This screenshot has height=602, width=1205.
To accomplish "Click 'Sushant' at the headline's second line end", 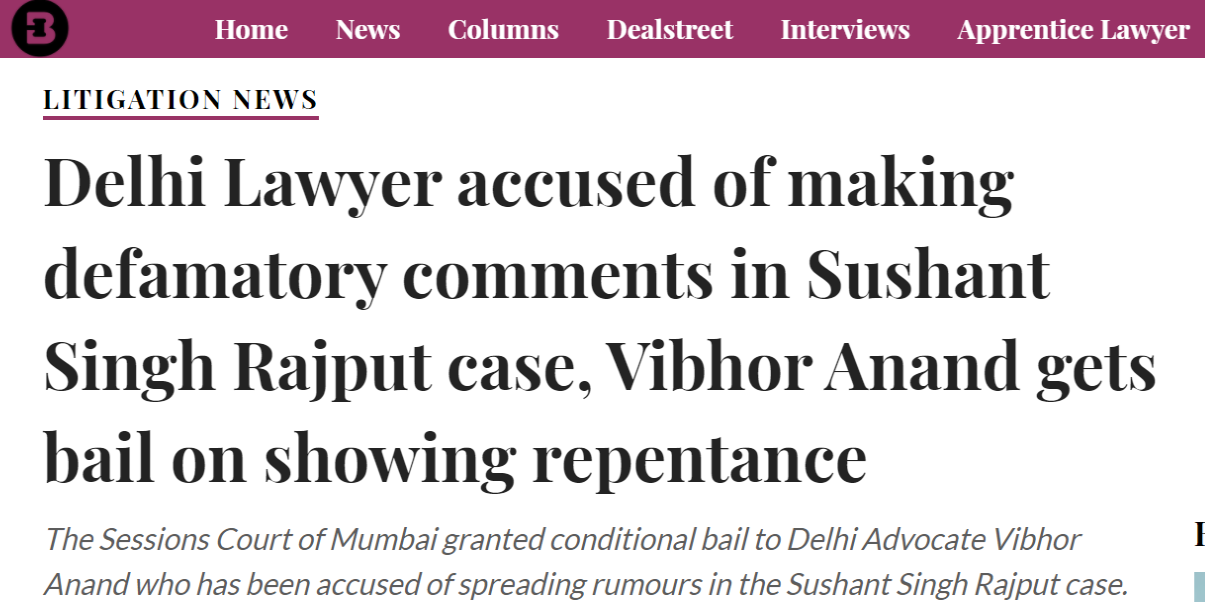I will (927, 275).
